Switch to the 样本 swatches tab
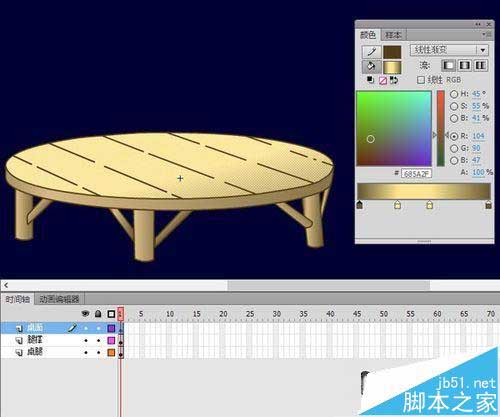 tap(393, 35)
